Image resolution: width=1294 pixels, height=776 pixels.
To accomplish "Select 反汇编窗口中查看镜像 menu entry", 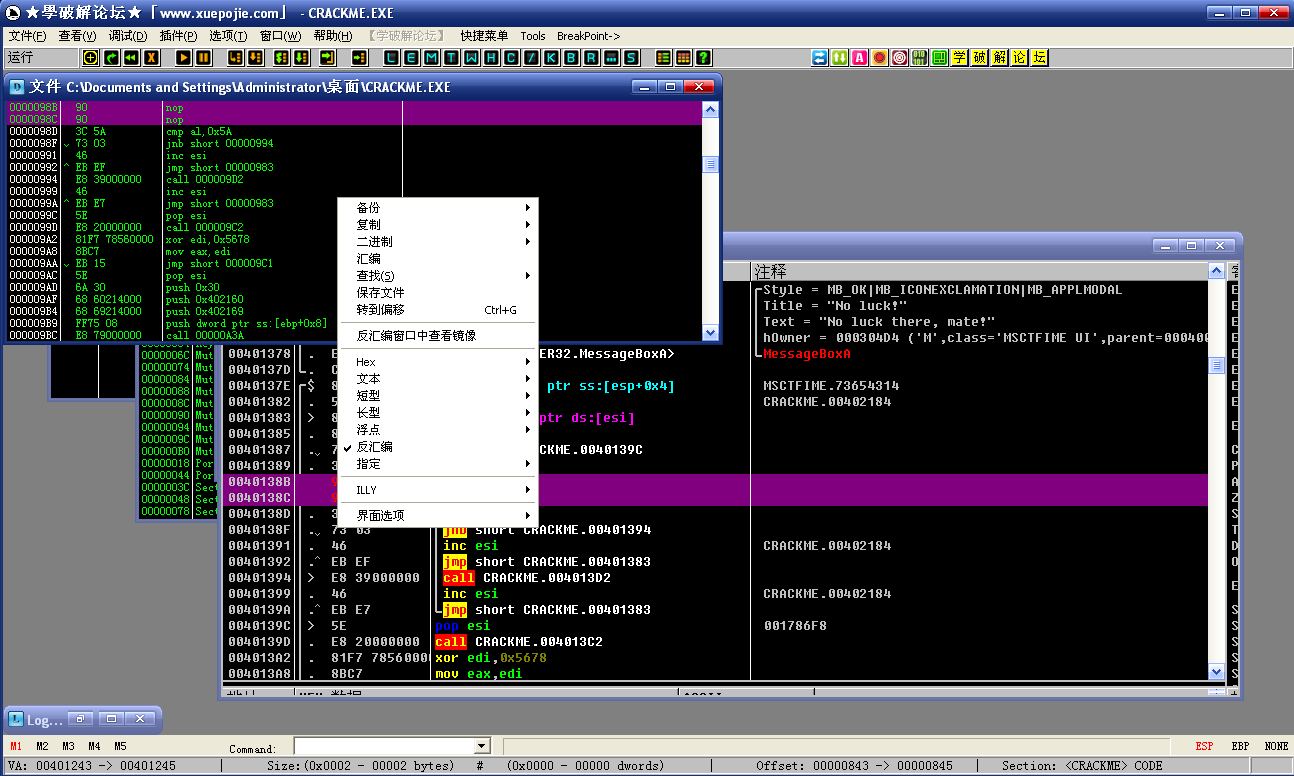I will (x=438, y=336).
